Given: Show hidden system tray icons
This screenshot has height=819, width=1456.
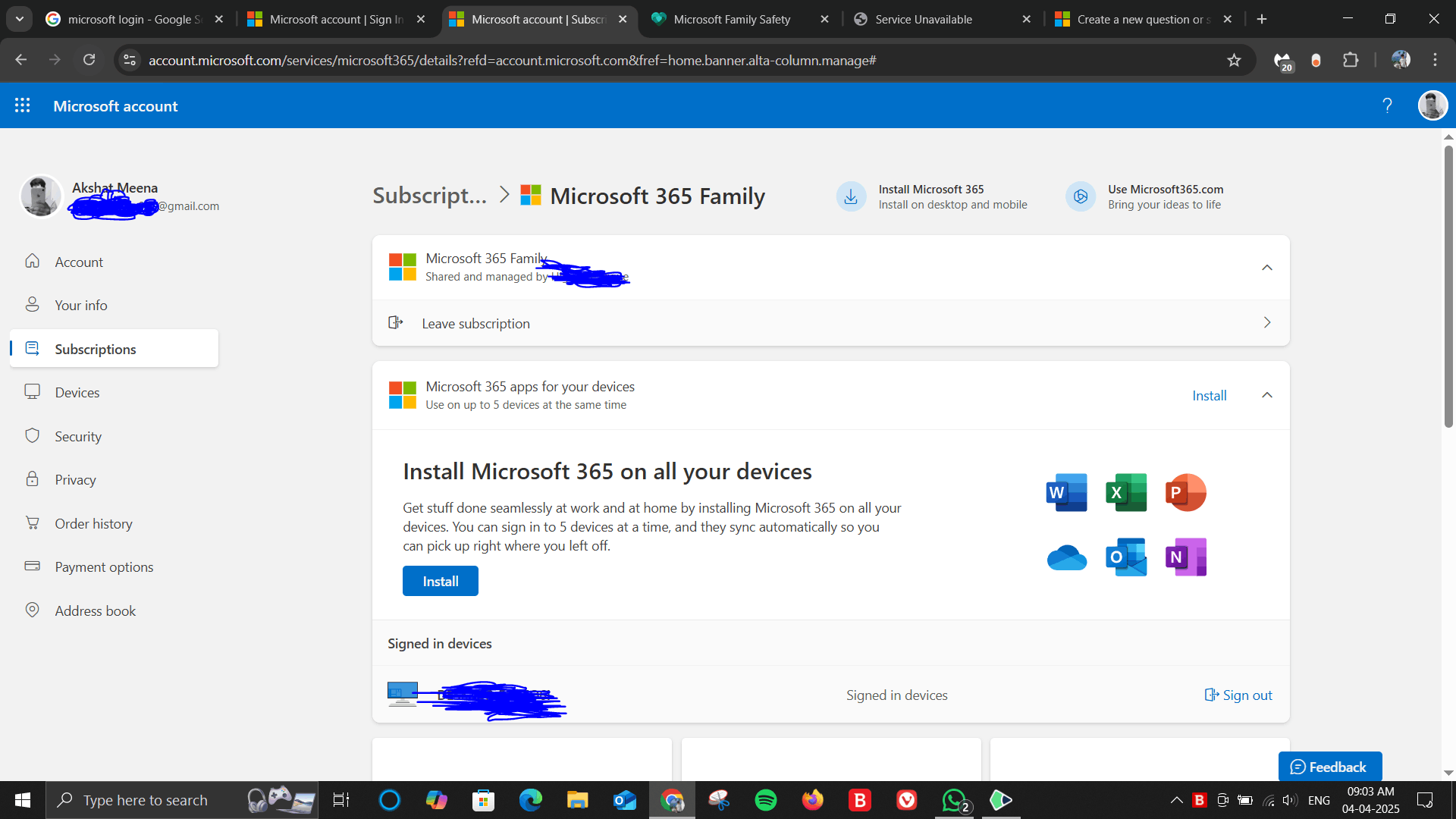Looking at the screenshot, I should pos(1176,800).
